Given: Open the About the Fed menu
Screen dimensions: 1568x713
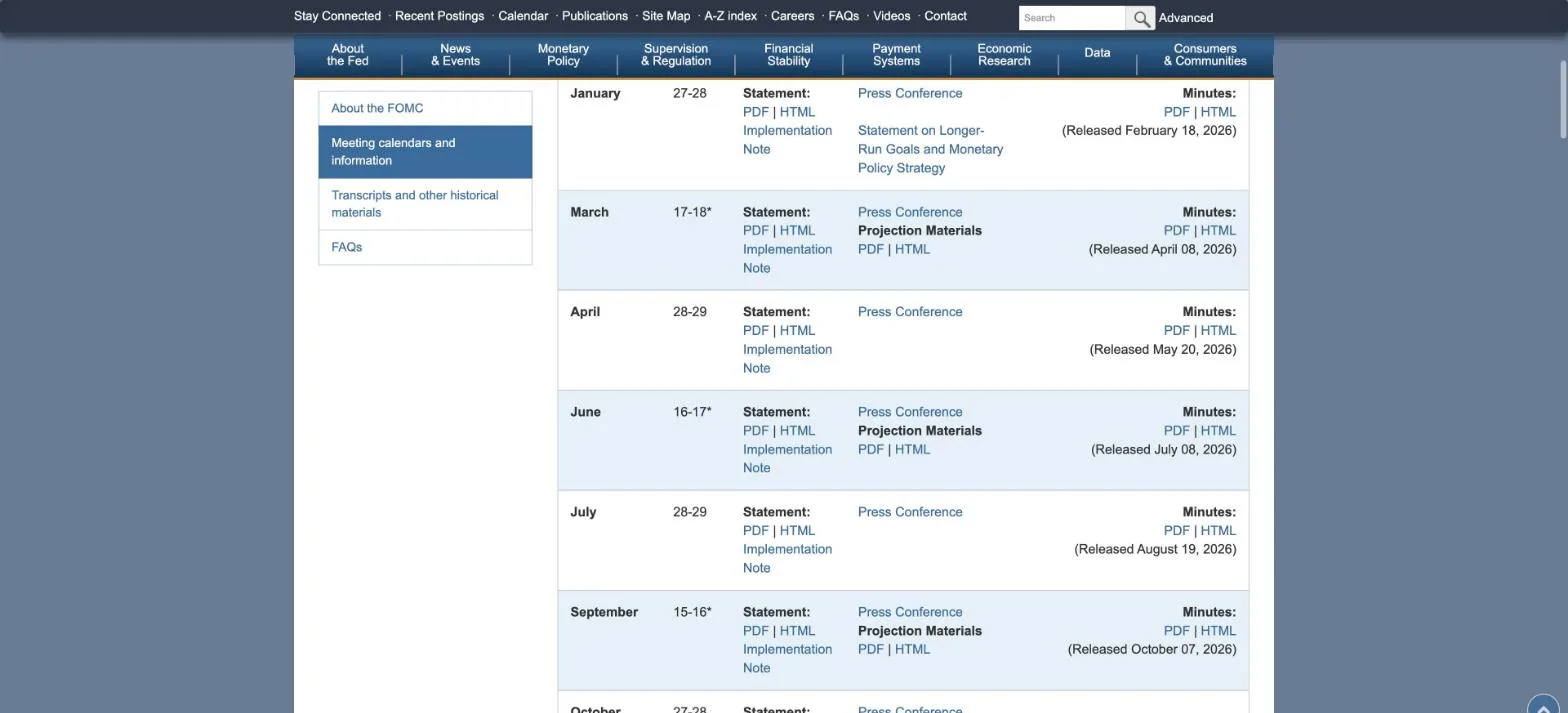Looking at the screenshot, I should [348, 55].
